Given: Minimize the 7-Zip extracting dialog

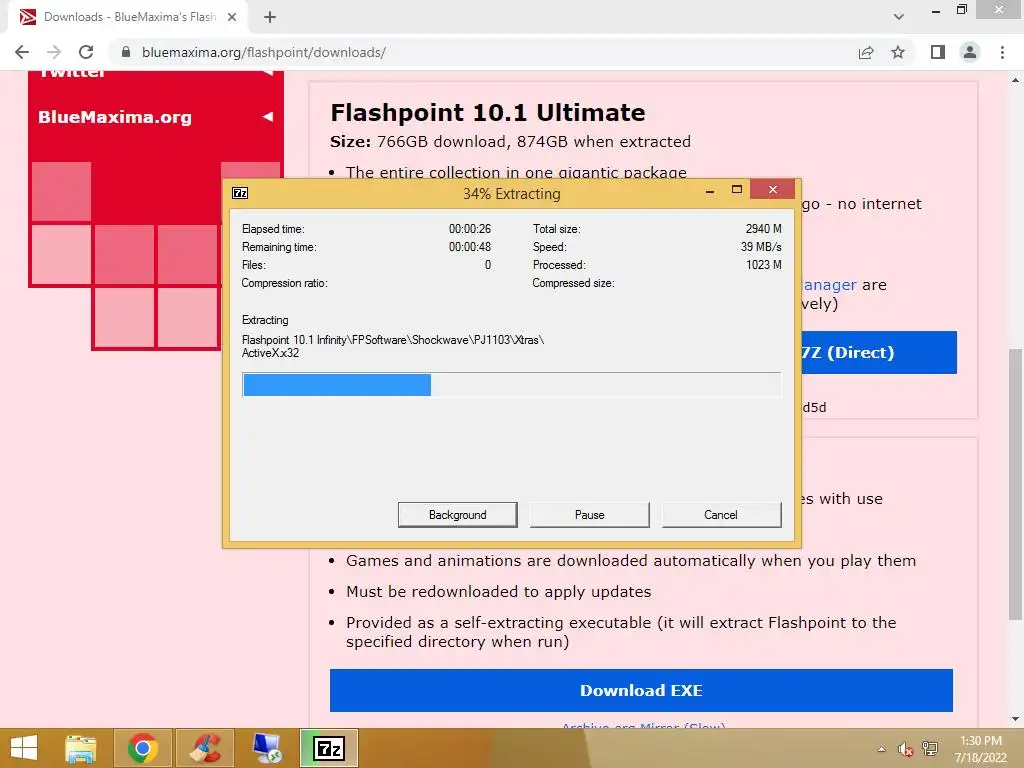Looking at the screenshot, I should point(710,191).
